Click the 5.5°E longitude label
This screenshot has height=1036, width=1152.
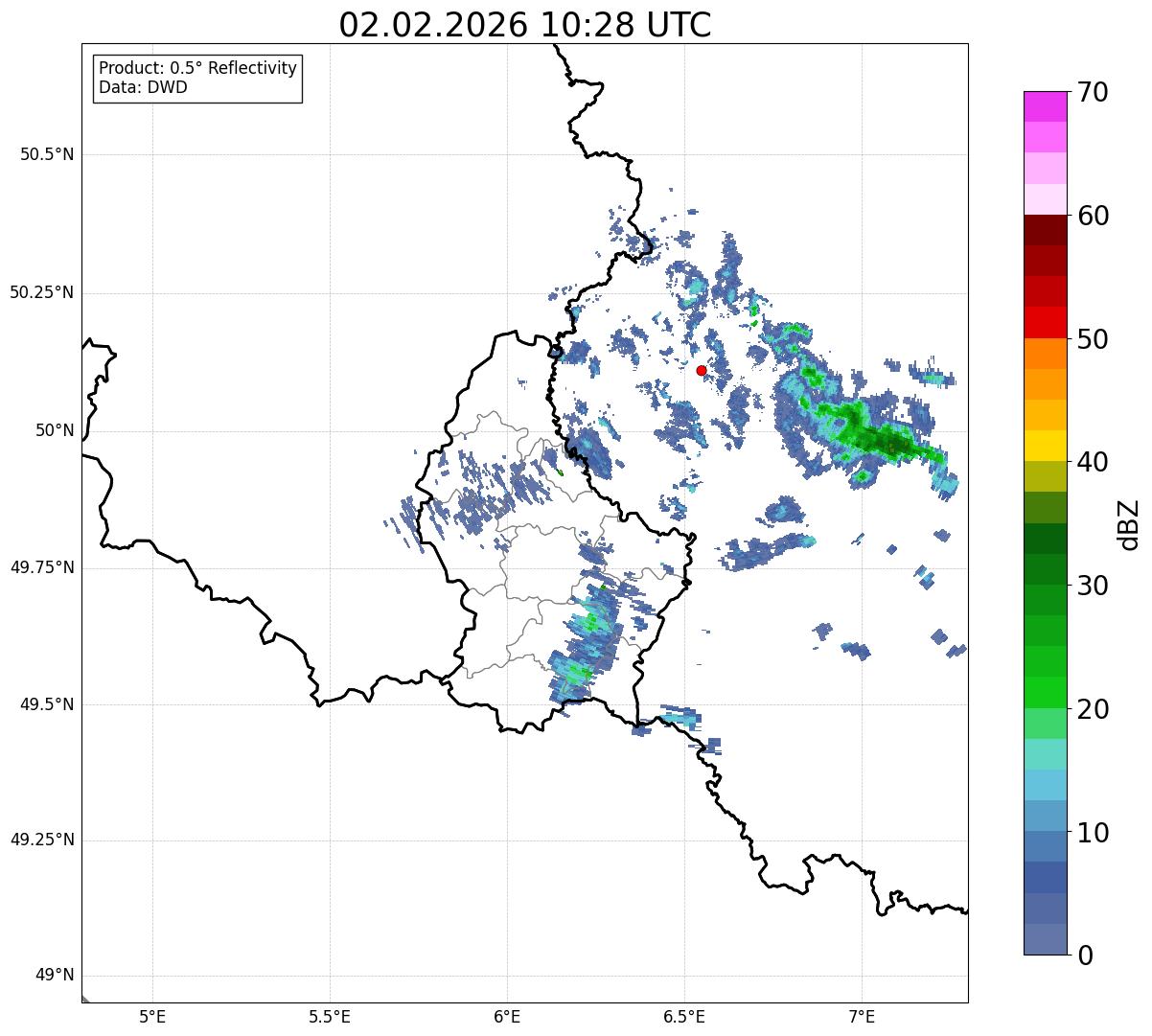pos(330,1017)
